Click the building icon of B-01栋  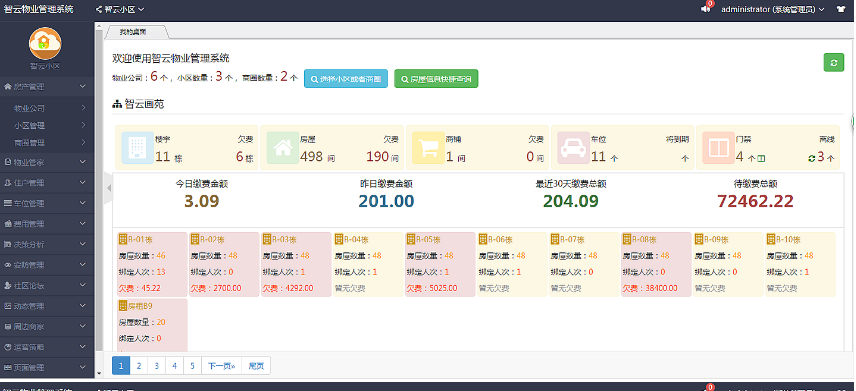pos(122,239)
